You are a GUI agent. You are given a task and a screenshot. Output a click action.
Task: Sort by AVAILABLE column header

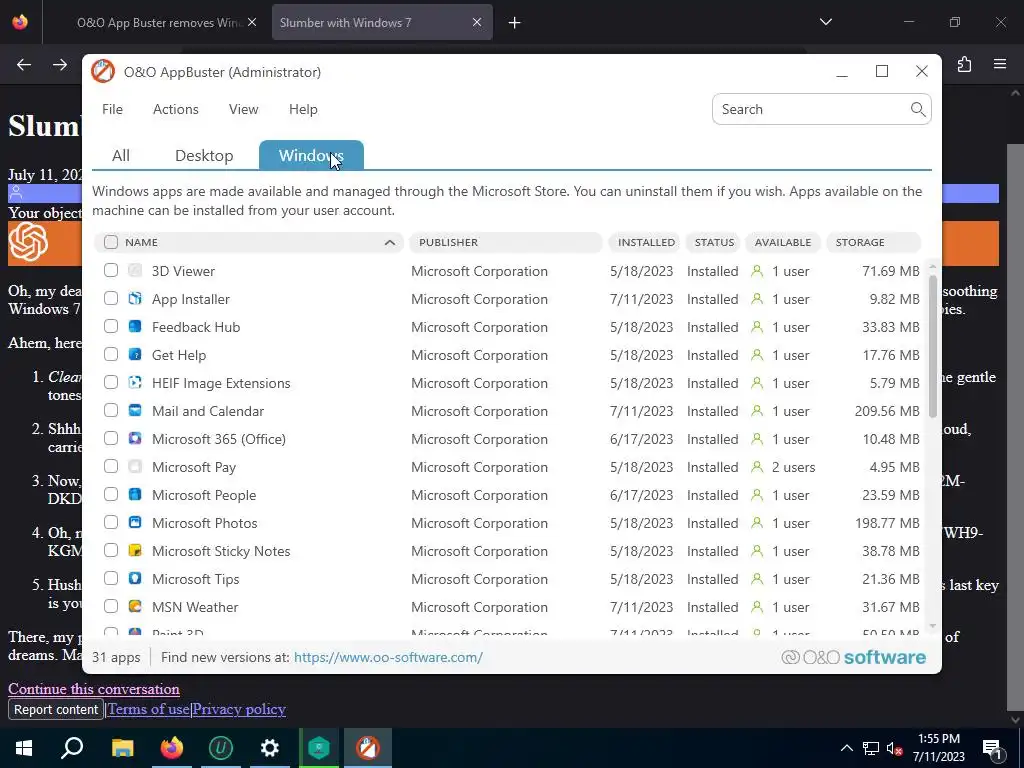[x=782, y=242]
